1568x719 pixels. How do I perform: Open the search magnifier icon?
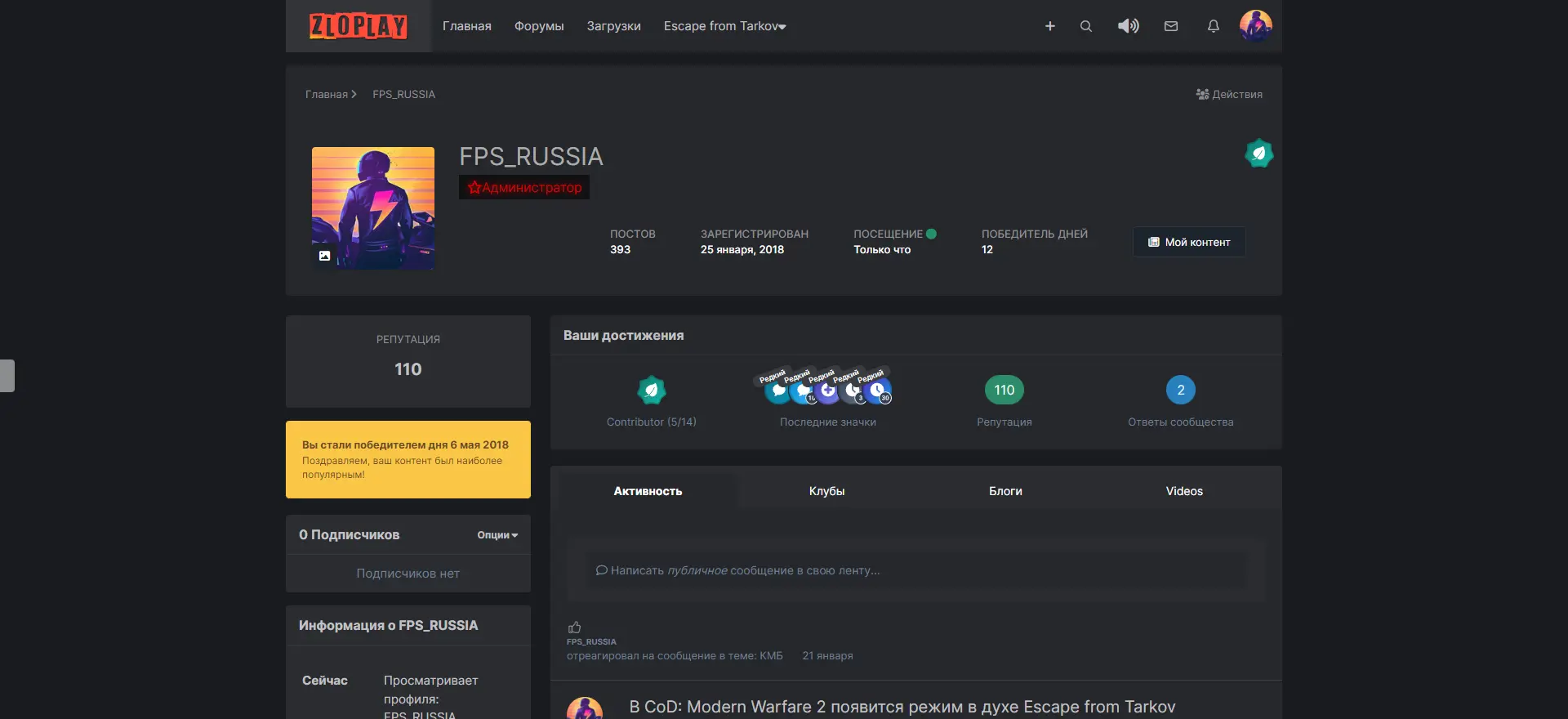coord(1086,26)
